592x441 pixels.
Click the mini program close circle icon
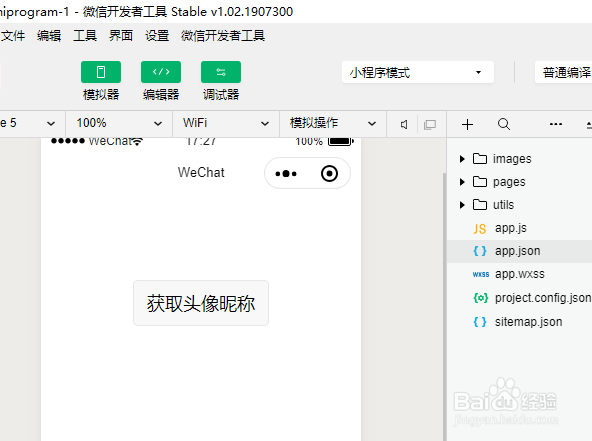pos(329,173)
